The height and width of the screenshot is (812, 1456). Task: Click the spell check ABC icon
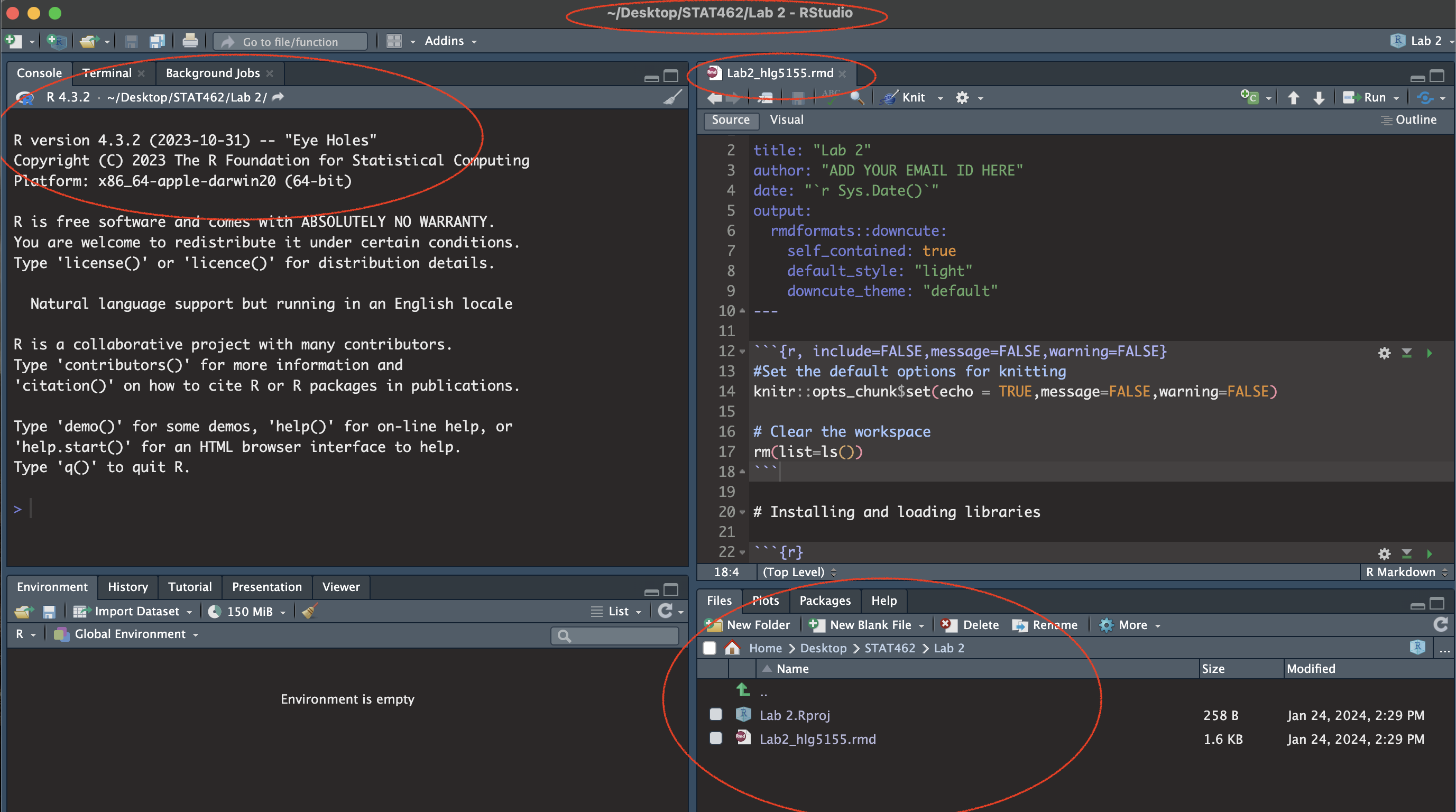click(x=831, y=98)
